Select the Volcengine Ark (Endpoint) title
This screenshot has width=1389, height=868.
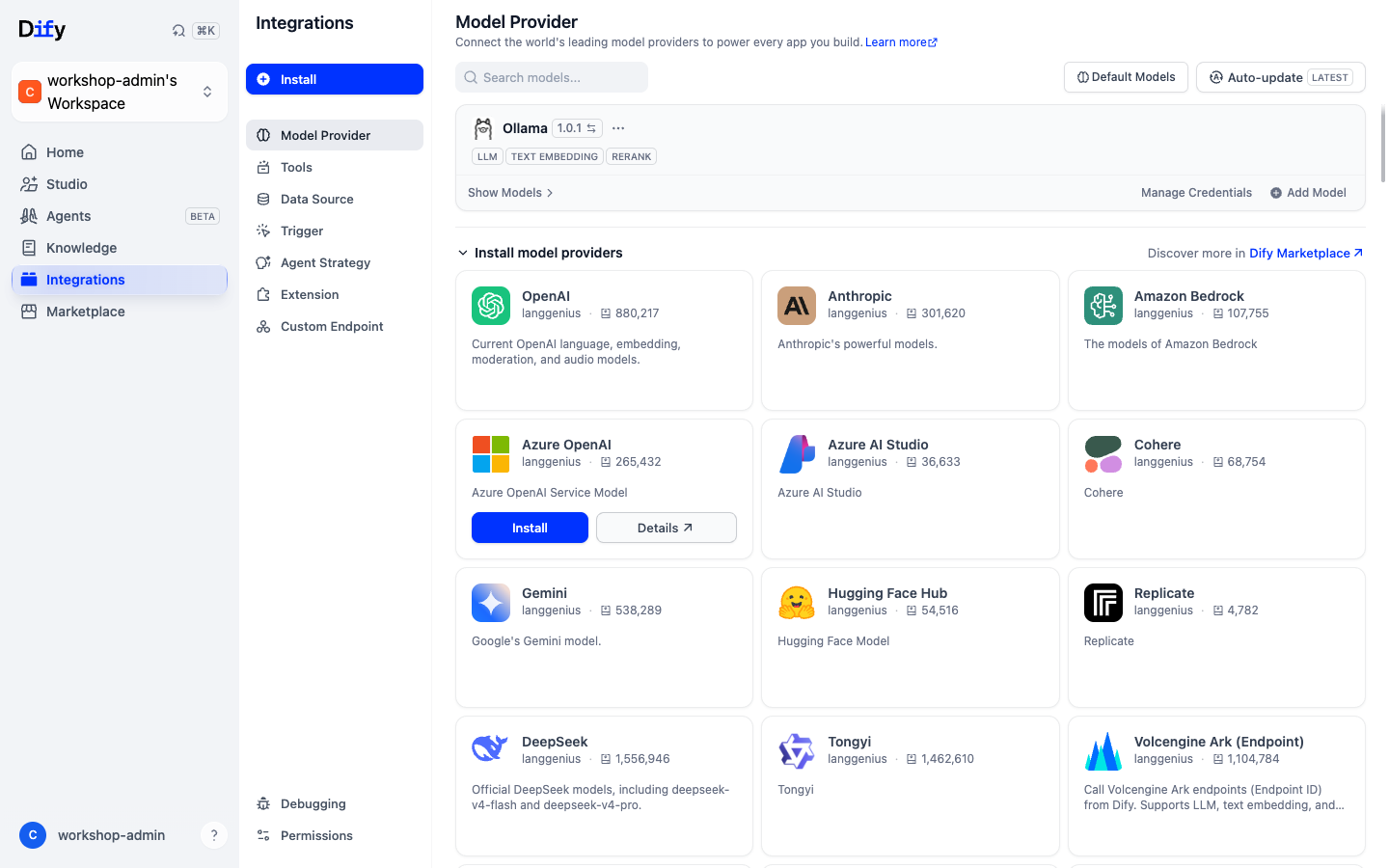pos(1219,742)
